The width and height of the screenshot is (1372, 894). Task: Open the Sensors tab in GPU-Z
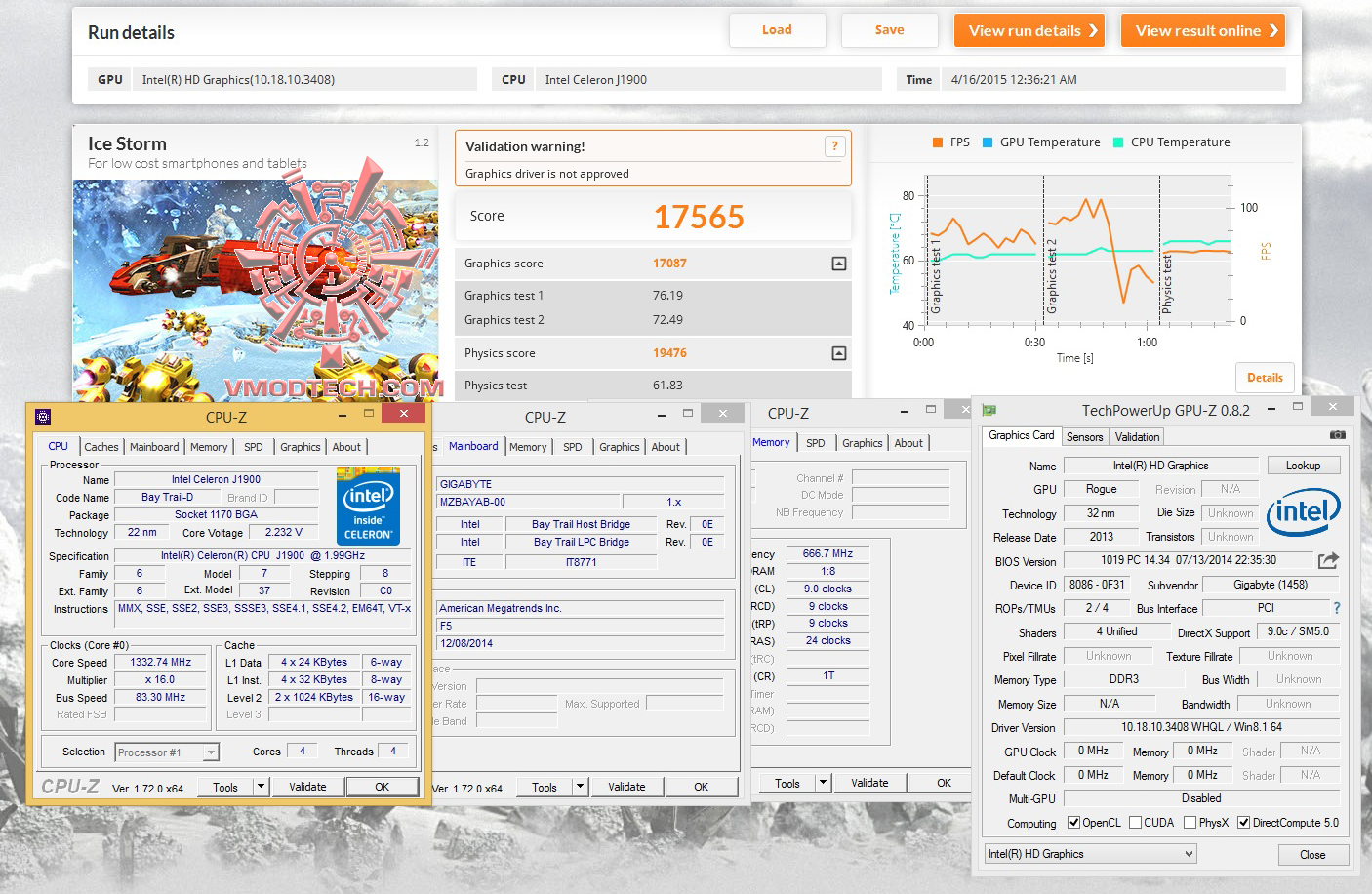coord(1085,437)
